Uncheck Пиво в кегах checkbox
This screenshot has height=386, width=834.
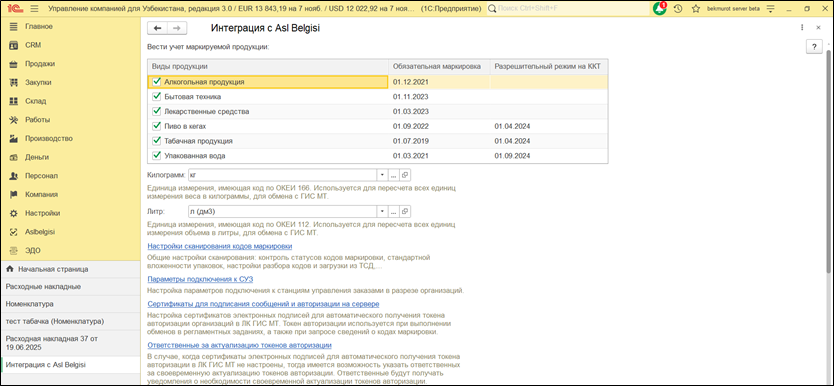(156, 126)
